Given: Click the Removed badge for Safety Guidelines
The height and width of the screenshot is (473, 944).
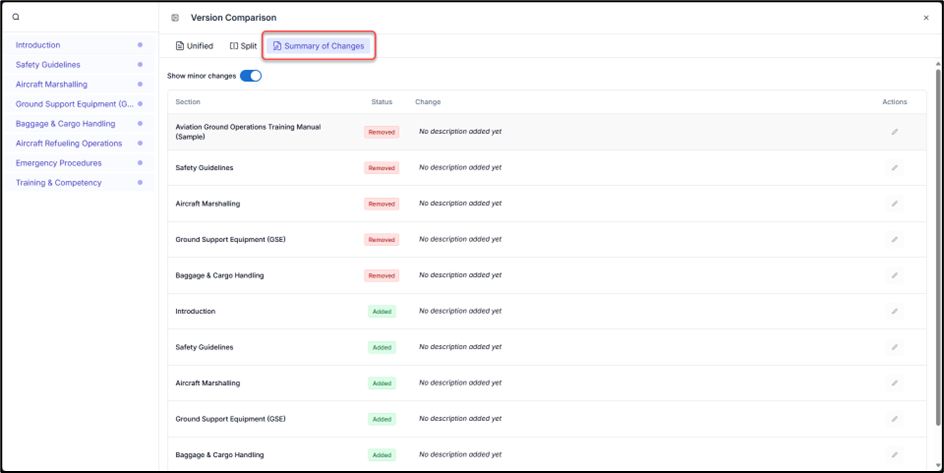Looking at the screenshot, I should 381,168.
